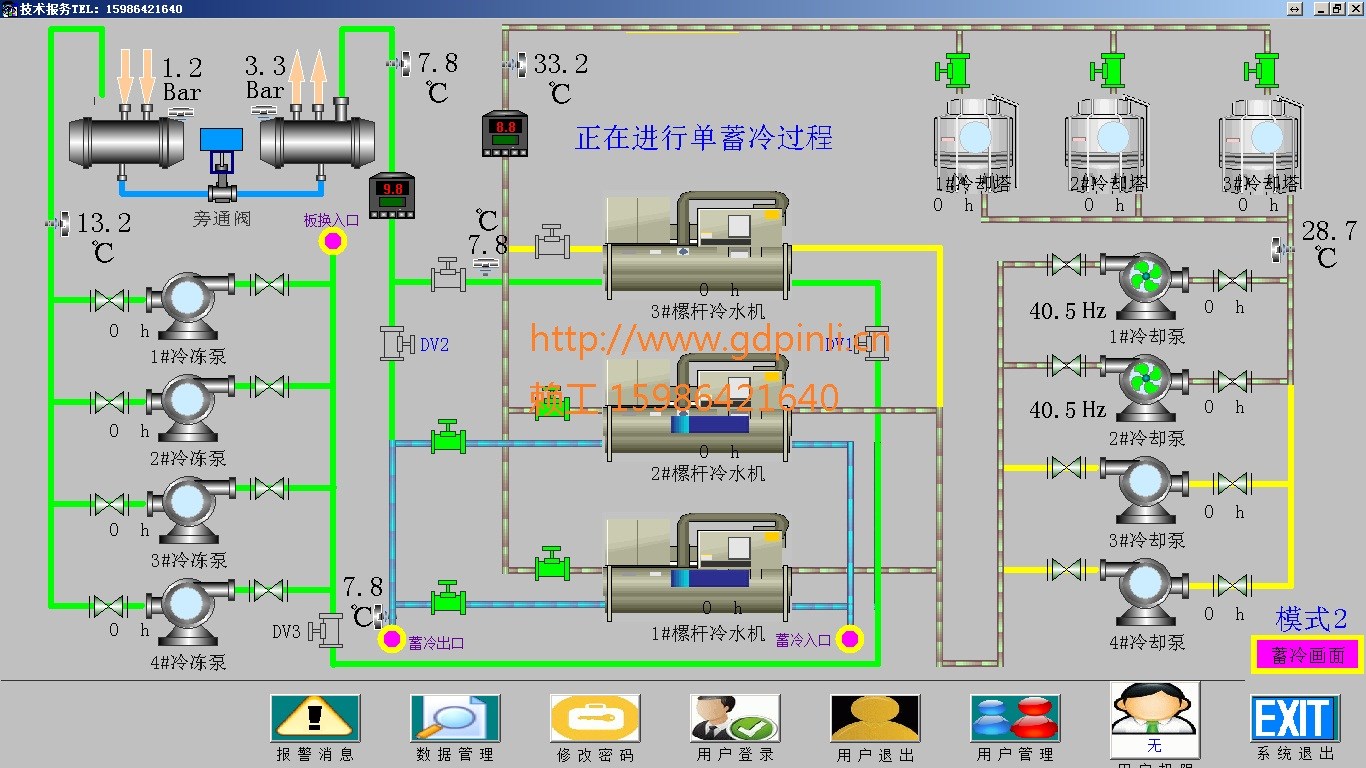This screenshot has height=768, width=1366.
Task: Click the EXIT 系统退出 button
Action: click(x=1295, y=718)
